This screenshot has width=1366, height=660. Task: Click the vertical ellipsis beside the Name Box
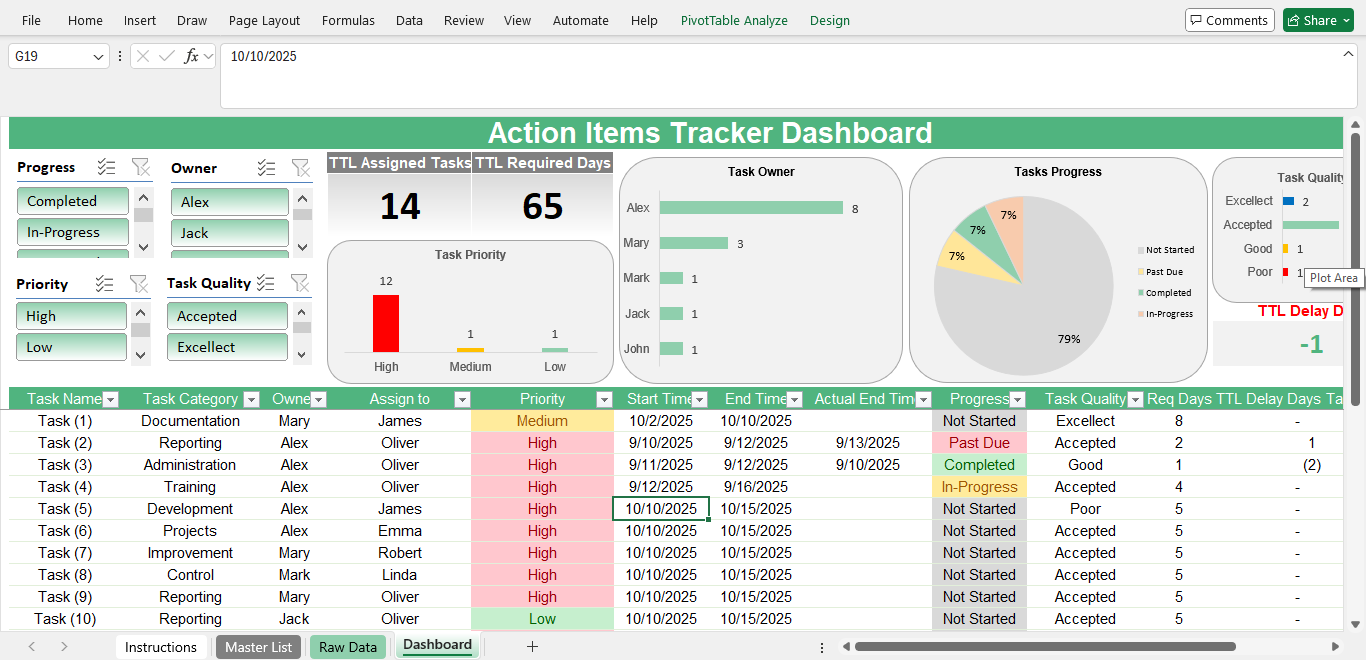click(x=118, y=56)
